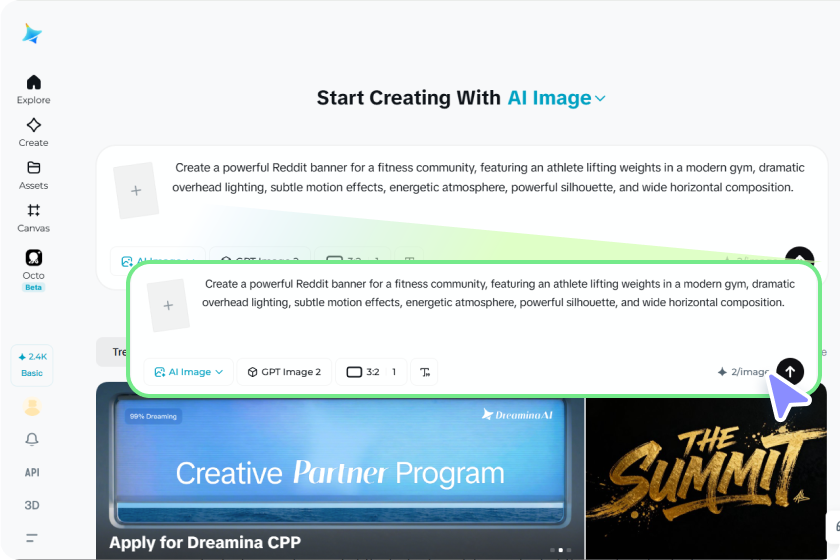Open the user profile avatar
This screenshot has height=560, width=840.
coord(32,407)
